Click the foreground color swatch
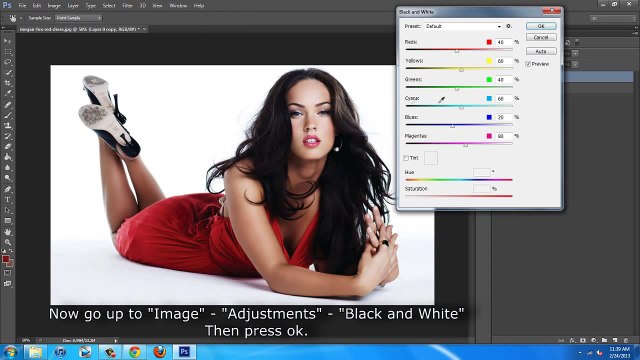Screen dimensions: 640x360 coord(6,259)
